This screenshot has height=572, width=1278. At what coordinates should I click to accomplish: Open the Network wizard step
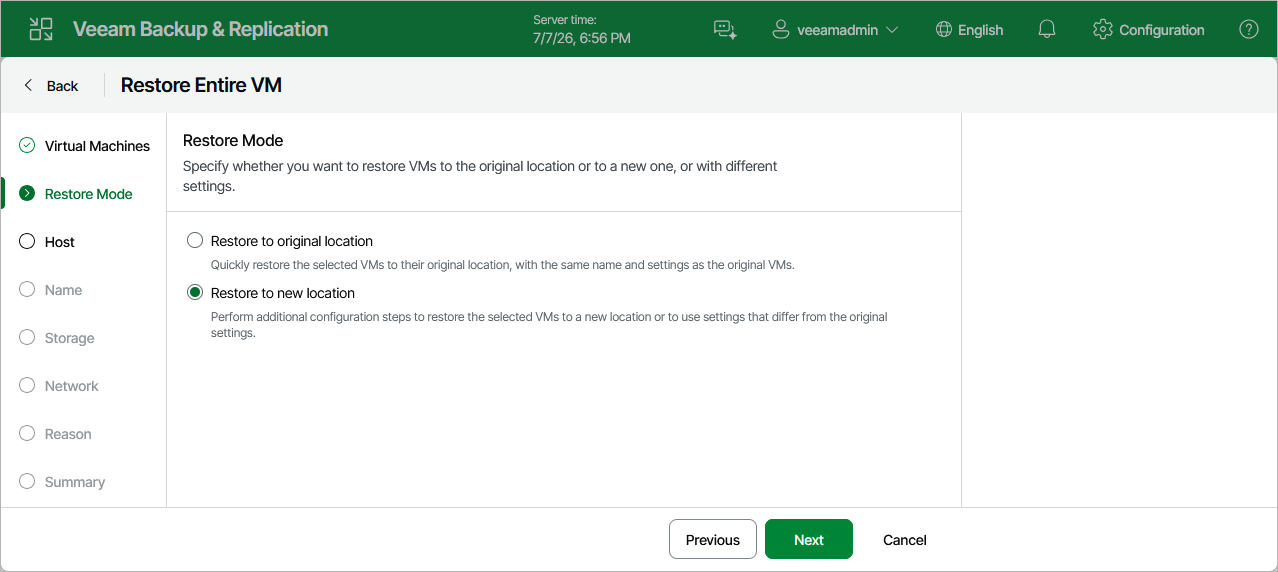pos(72,386)
